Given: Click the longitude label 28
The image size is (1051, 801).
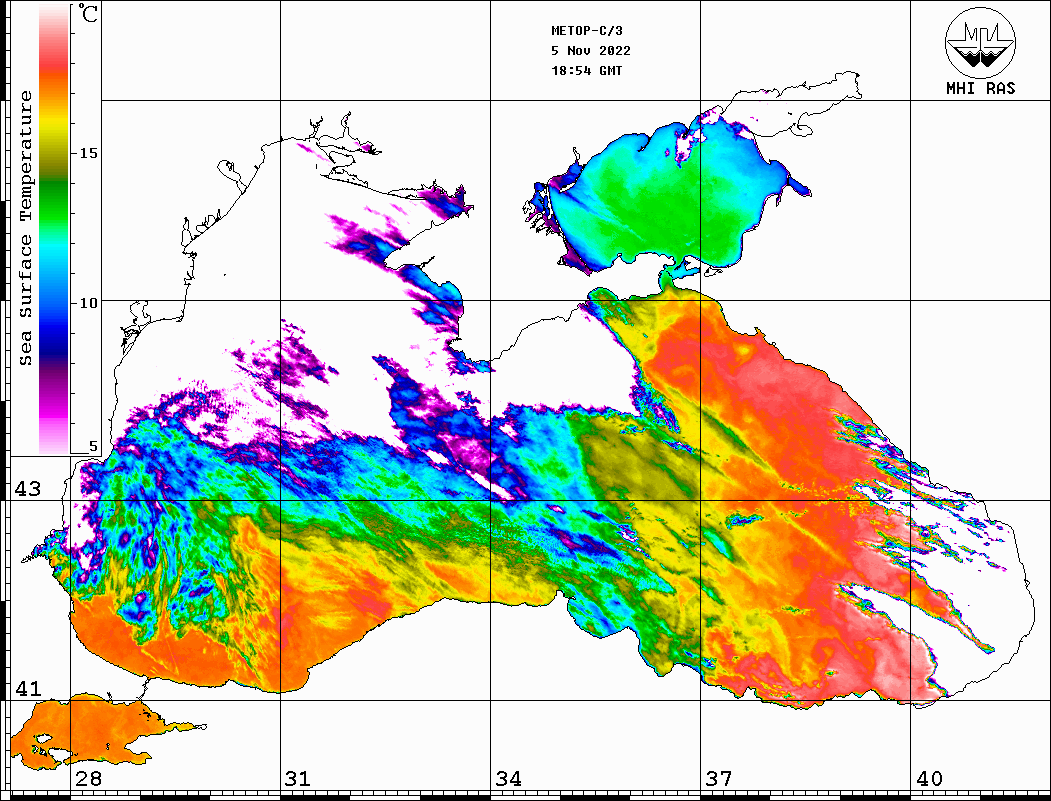Looking at the screenshot, I should 88,778.
